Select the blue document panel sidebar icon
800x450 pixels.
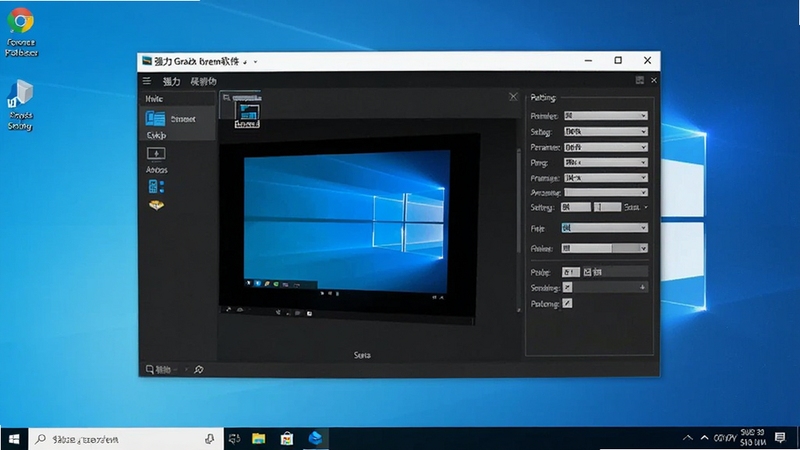click(155, 118)
